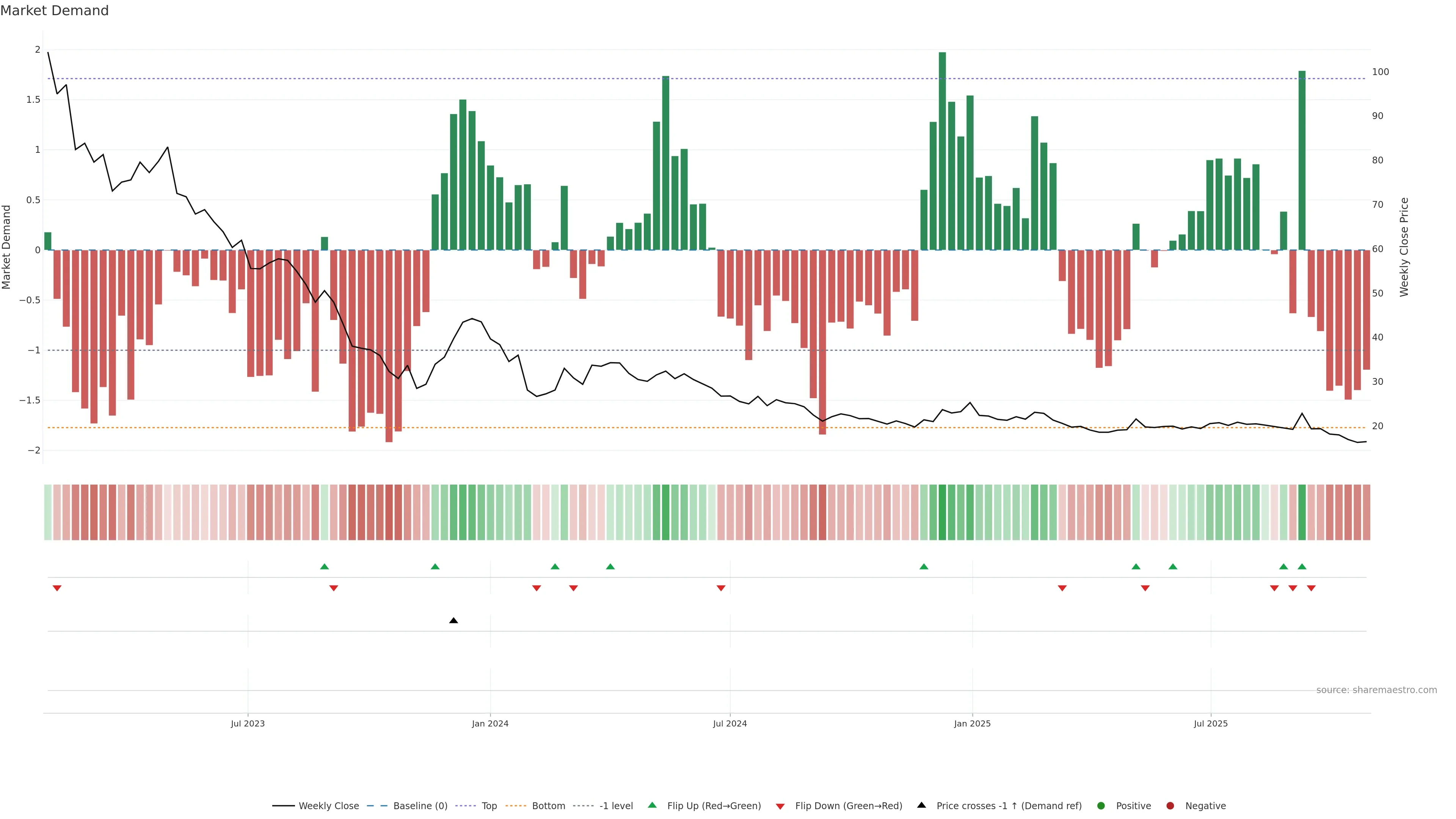The height and width of the screenshot is (819, 1456).
Task: Click the red Flip Down legend triangle
Action: pyautogui.click(x=780, y=806)
